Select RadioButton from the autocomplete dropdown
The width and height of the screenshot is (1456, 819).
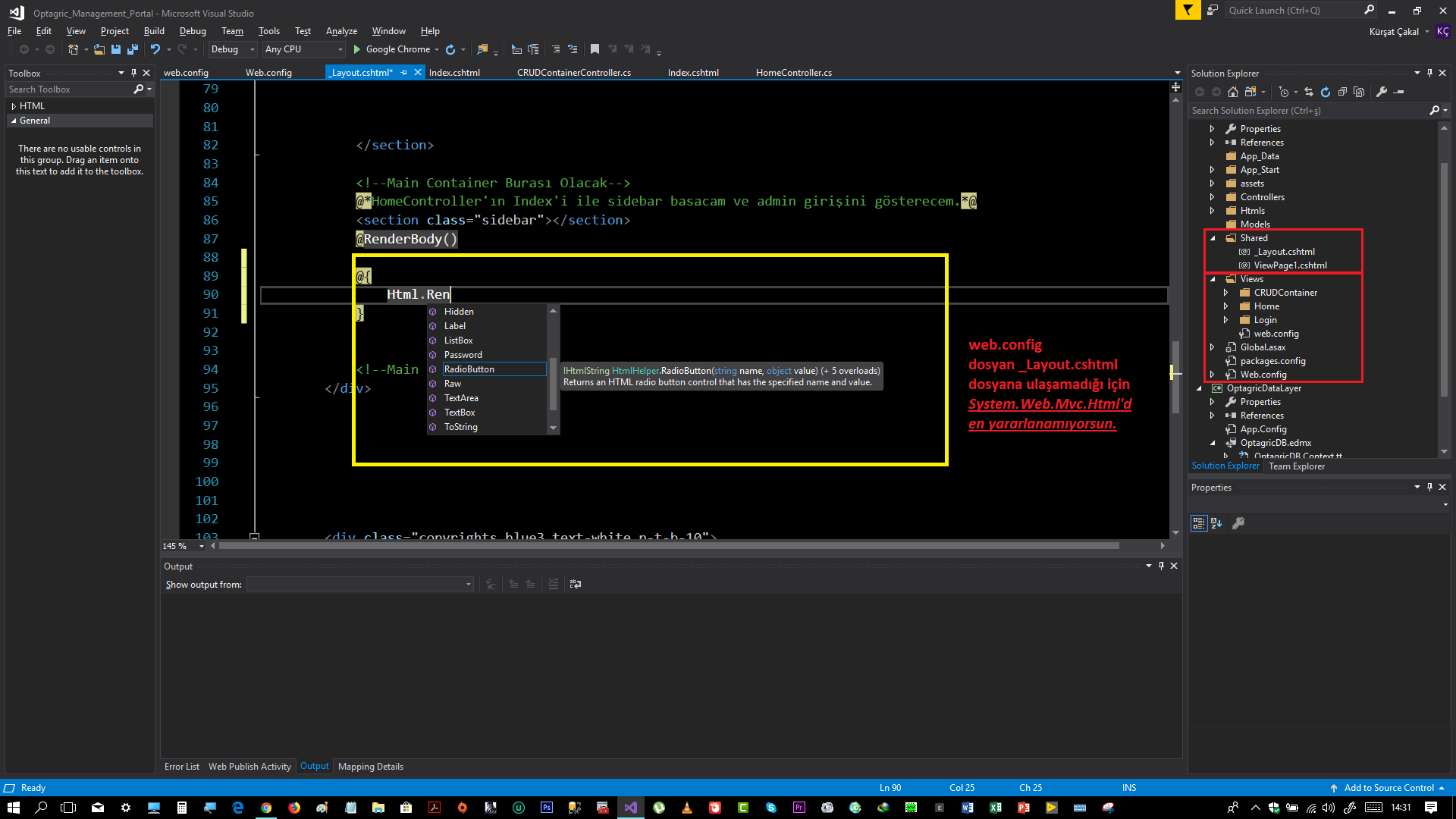[x=470, y=369]
